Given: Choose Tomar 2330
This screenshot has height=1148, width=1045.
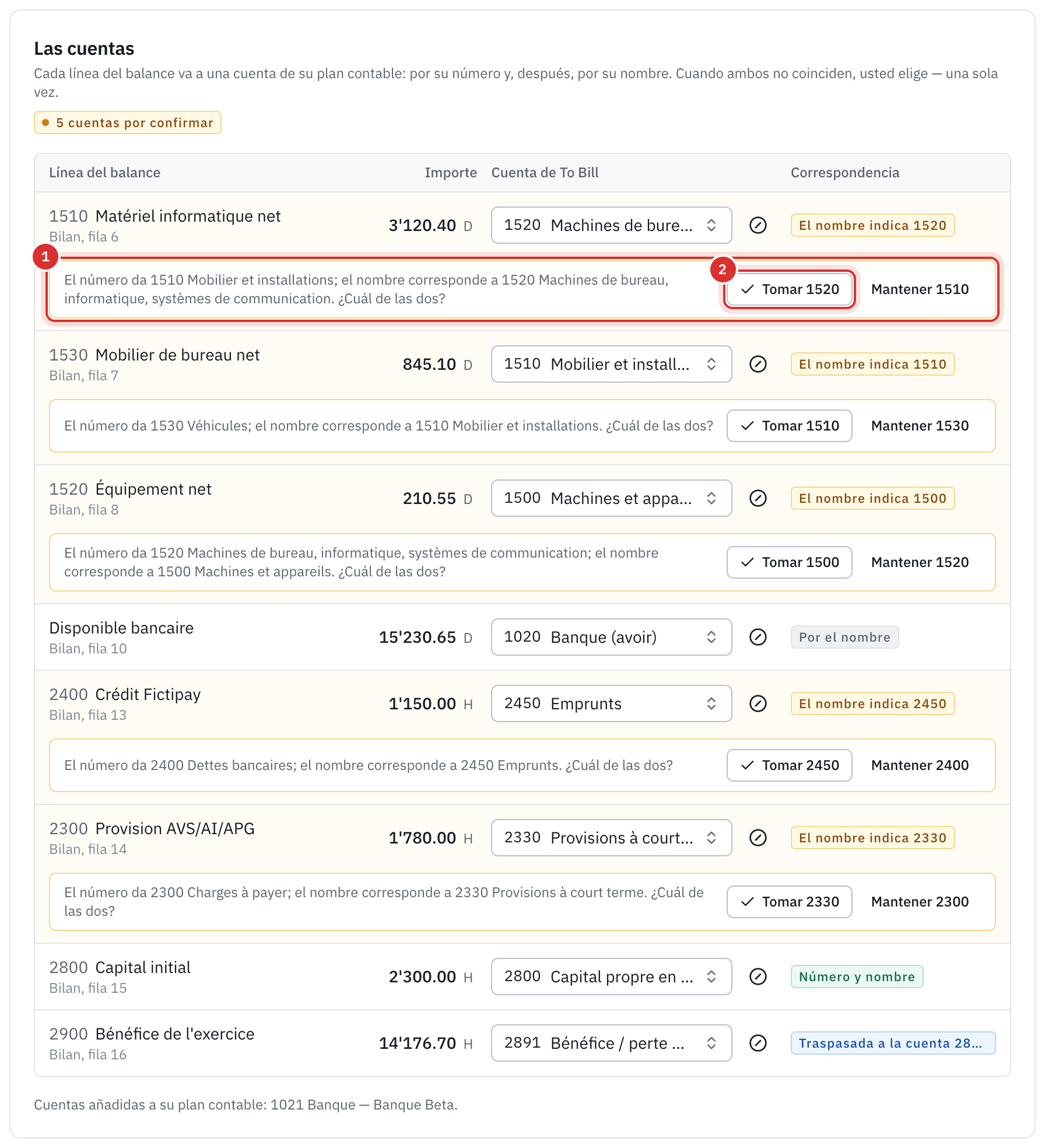Looking at the screenshot, I should (x=790, y=902).
